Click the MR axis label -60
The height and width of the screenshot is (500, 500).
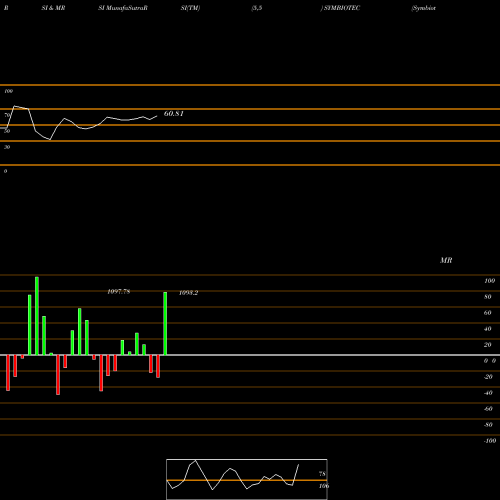click(x=488, y=409)
